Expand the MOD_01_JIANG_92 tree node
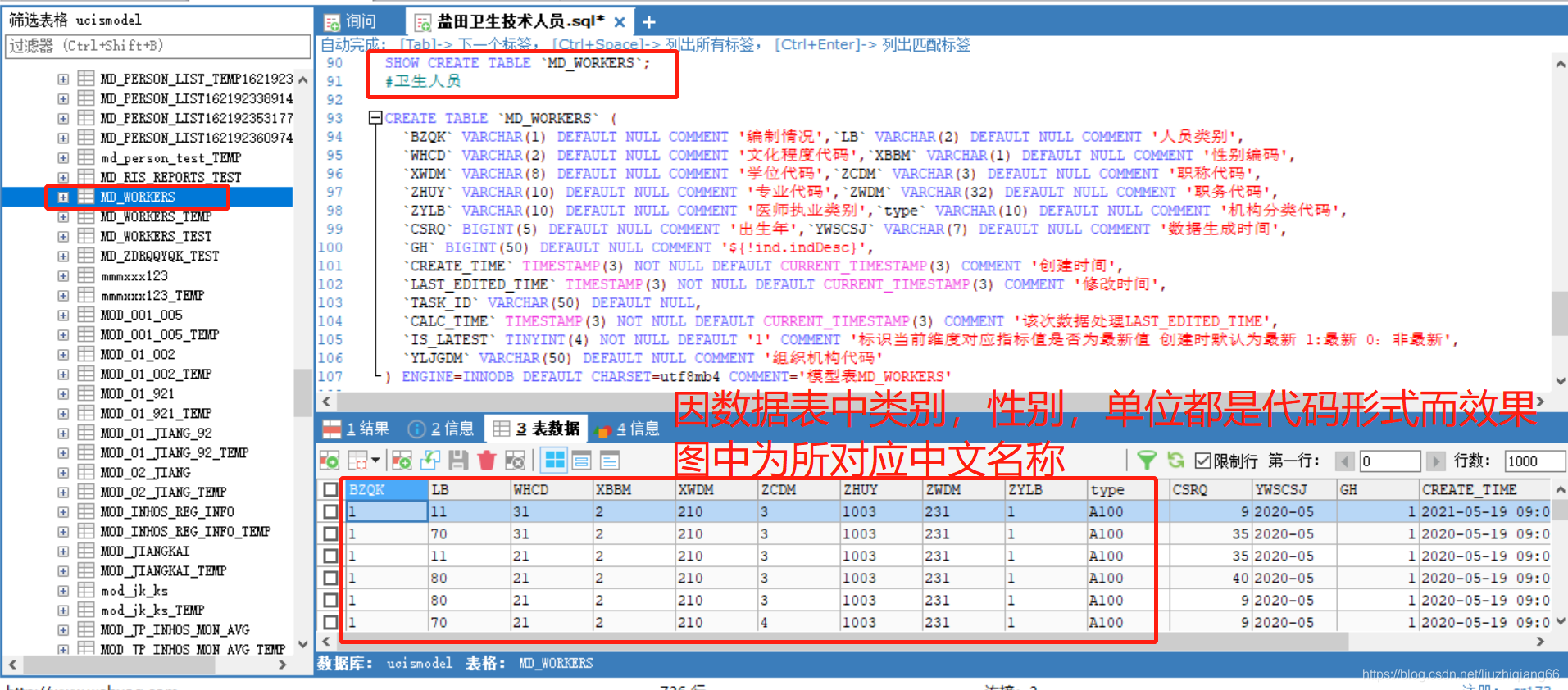 [x=63, y=433]
